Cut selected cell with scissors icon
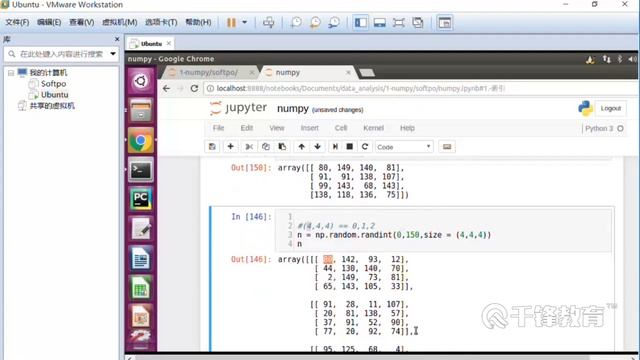Screen dimensions: 640x360 pos(249,147)
